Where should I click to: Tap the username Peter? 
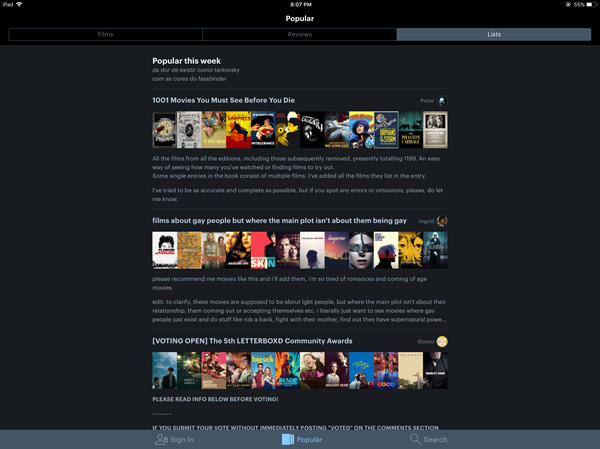coord(427,101)
